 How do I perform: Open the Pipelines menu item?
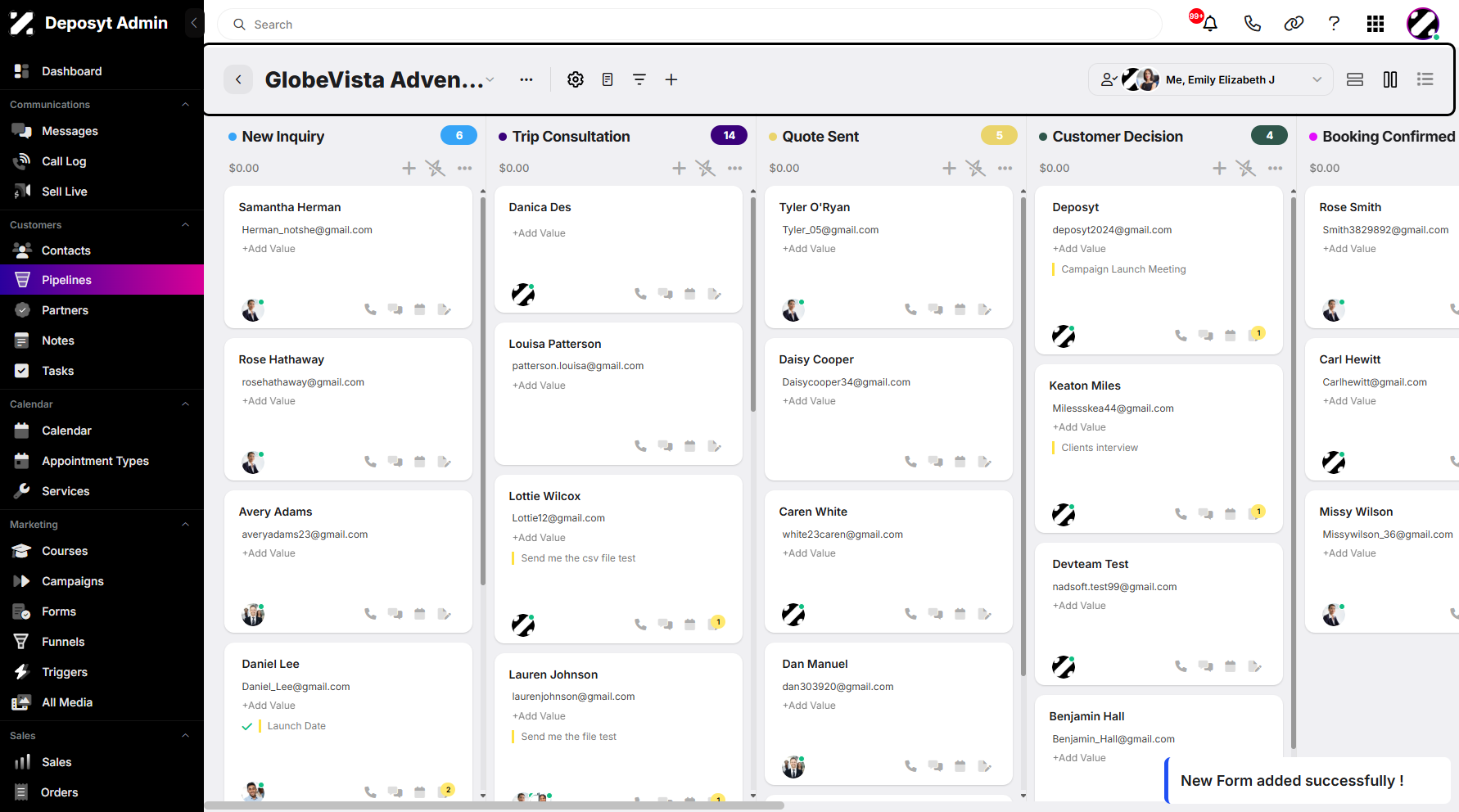point(102,280)
